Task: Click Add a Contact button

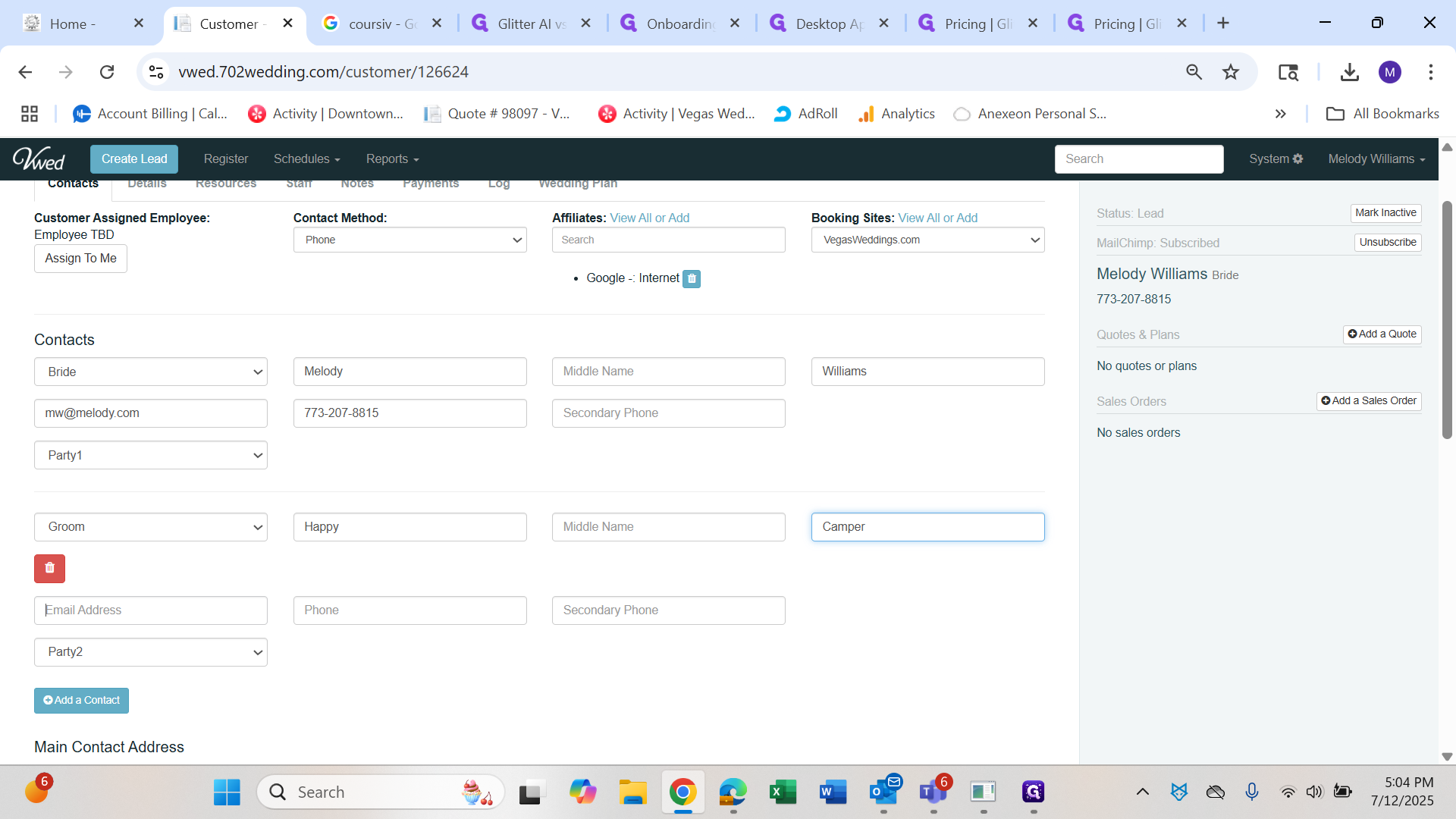Action: pyautogui.click(x=81, y=700)
